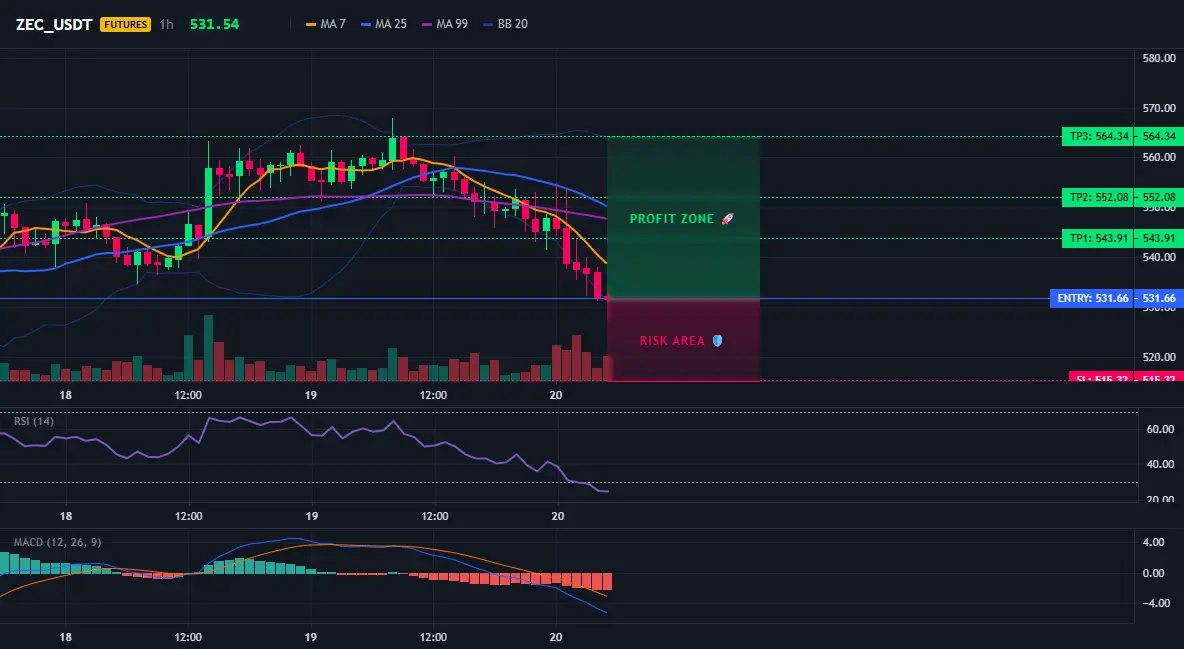Toggle the MA 7 legend entry
Screen dimensions: 1184x649
coord(325,24)
